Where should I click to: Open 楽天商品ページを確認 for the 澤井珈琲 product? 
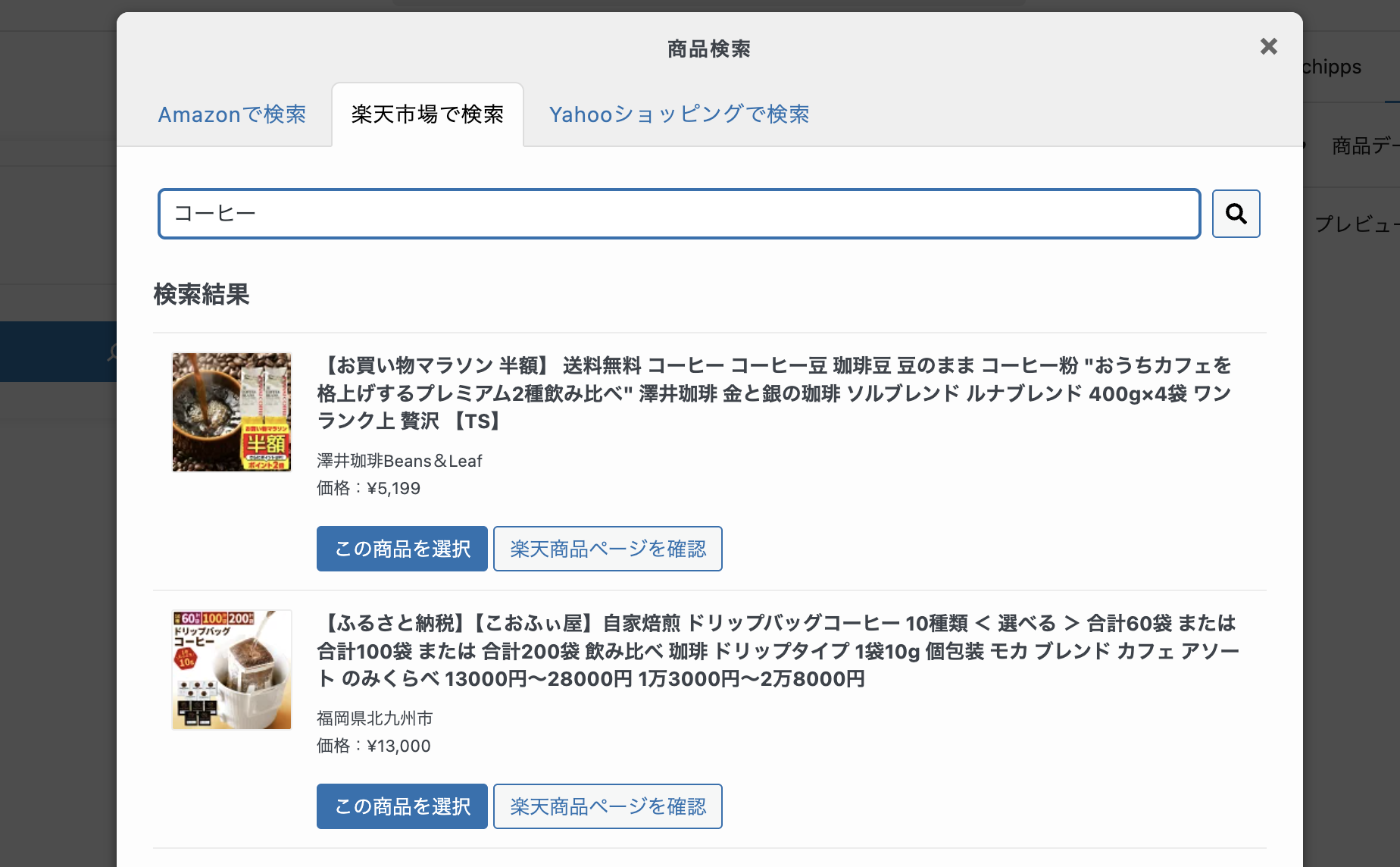pyautogui.click(x=608, y=549)
